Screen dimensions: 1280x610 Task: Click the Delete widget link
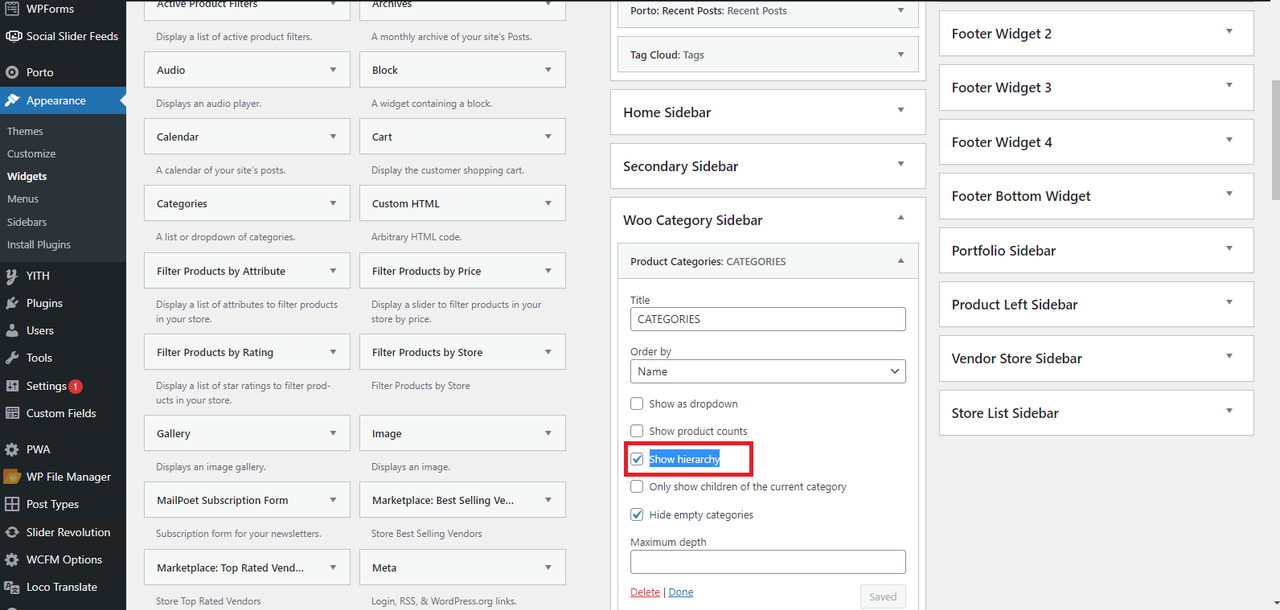[645, 592]
